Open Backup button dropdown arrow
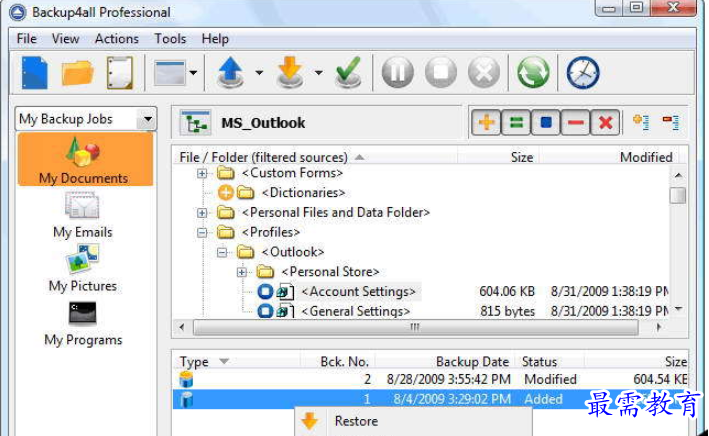This screenshot has height=436, width=709. pyautogui.click(x=259, y=72)
